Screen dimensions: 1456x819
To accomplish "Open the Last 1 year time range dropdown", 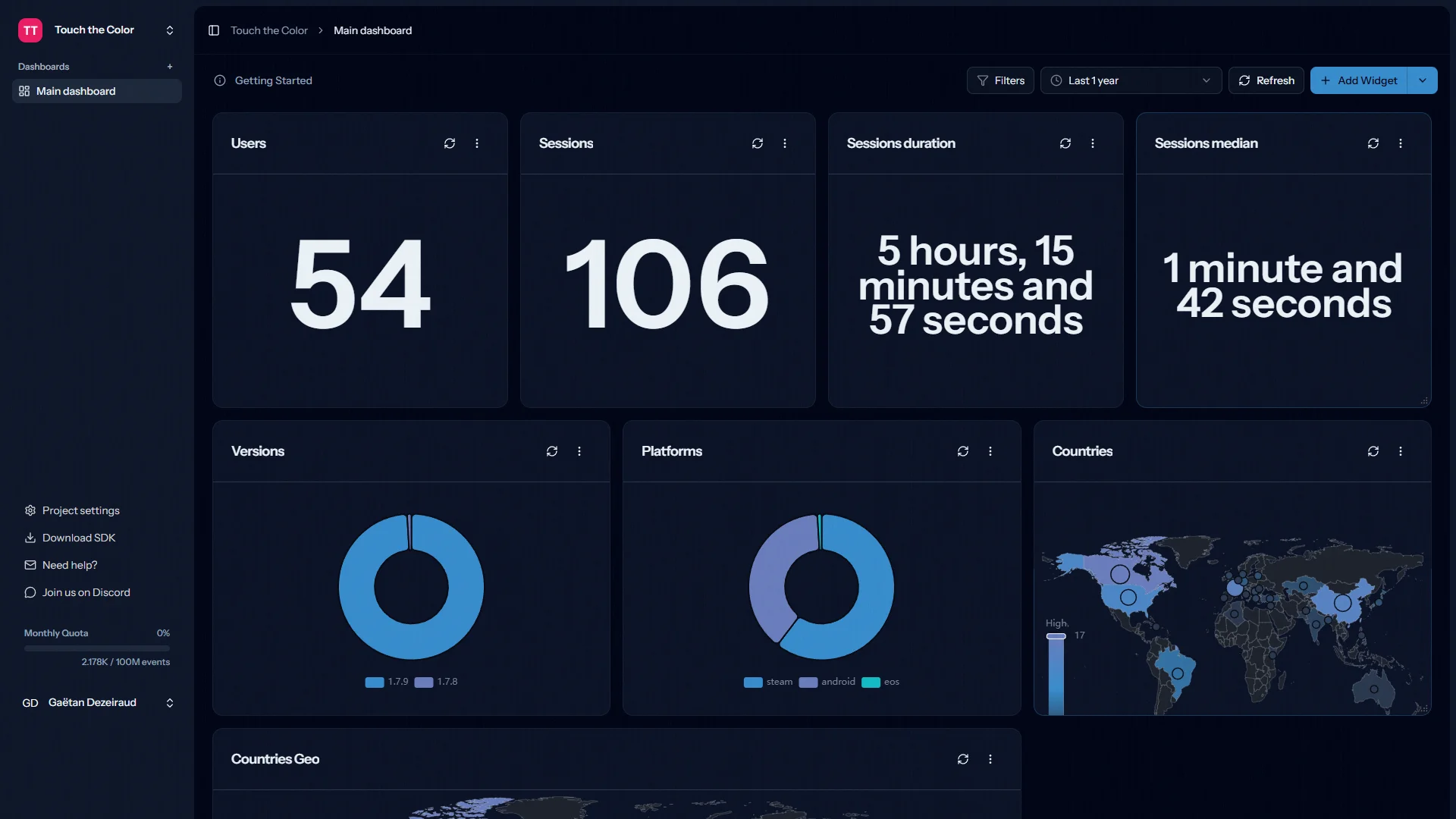I will tap(1131, 80).
